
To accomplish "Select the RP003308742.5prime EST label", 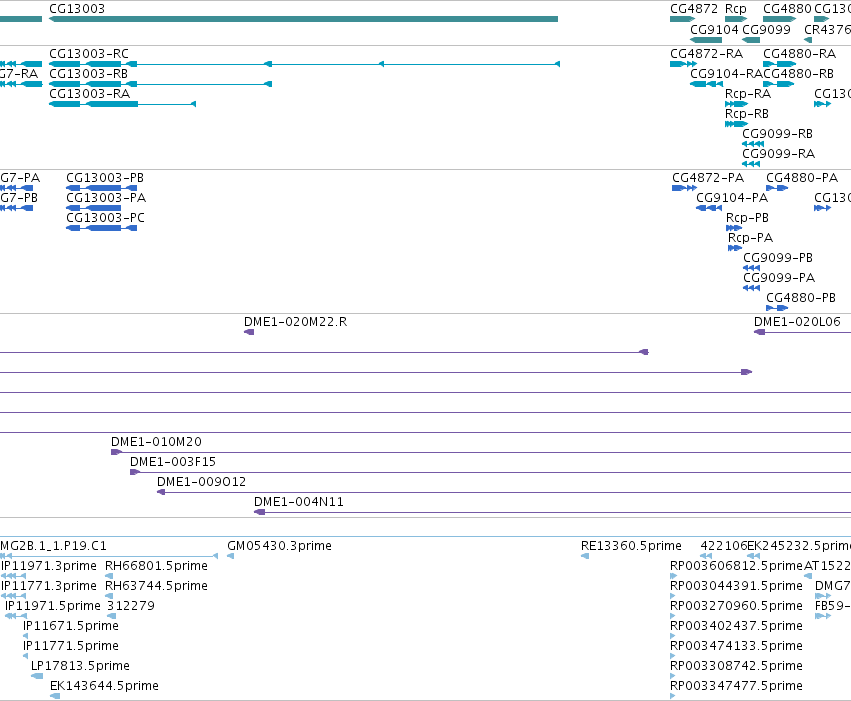I will click(736, 666).
